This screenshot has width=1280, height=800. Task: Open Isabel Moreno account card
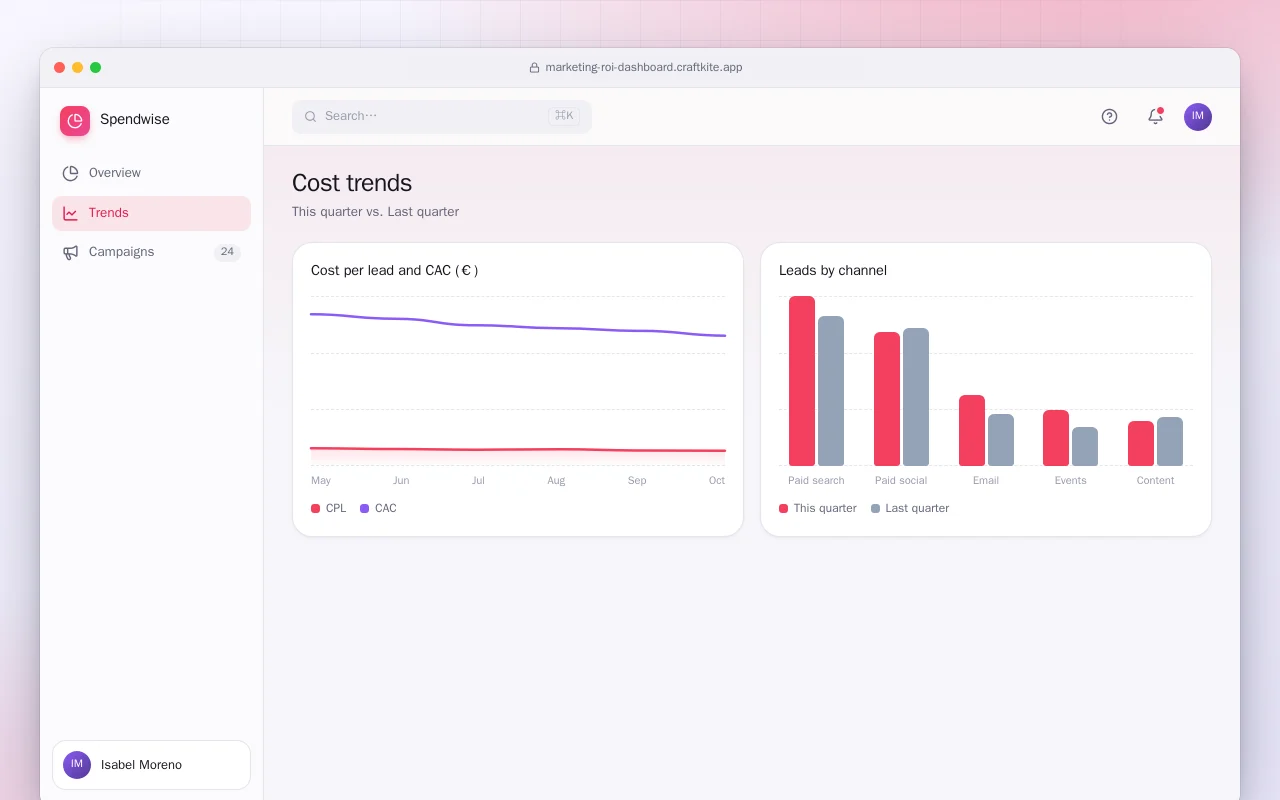pyautogui.click(x=151, y=765)
